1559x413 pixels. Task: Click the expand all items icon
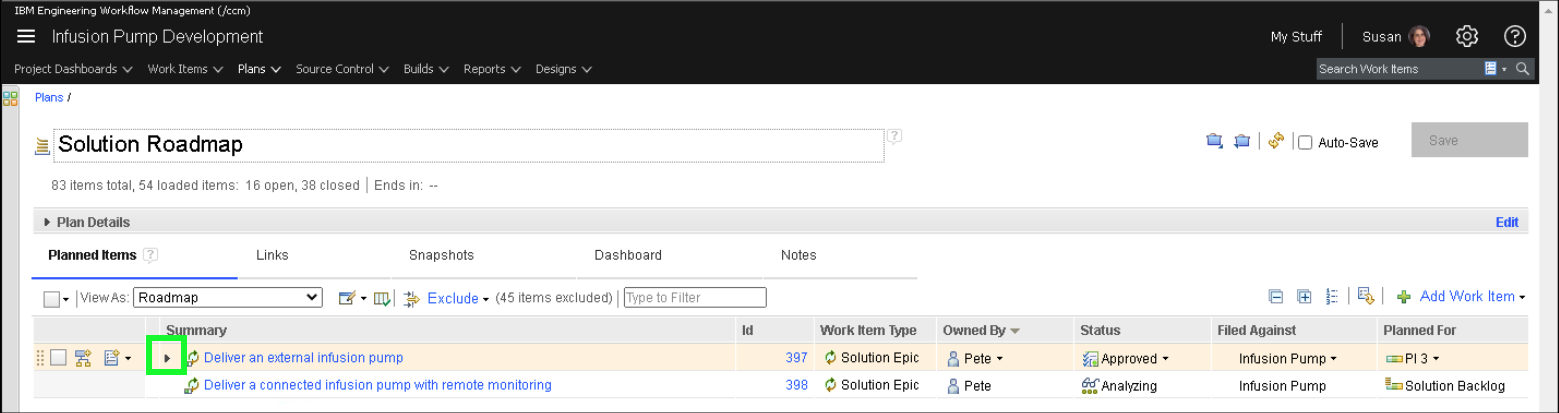(x=1303, y=297)
